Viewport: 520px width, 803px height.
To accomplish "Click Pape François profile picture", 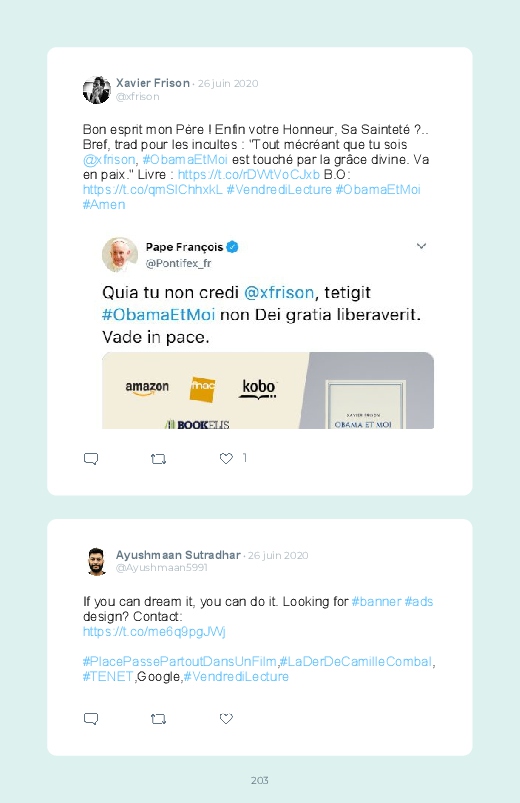I will tap(120, 255).
